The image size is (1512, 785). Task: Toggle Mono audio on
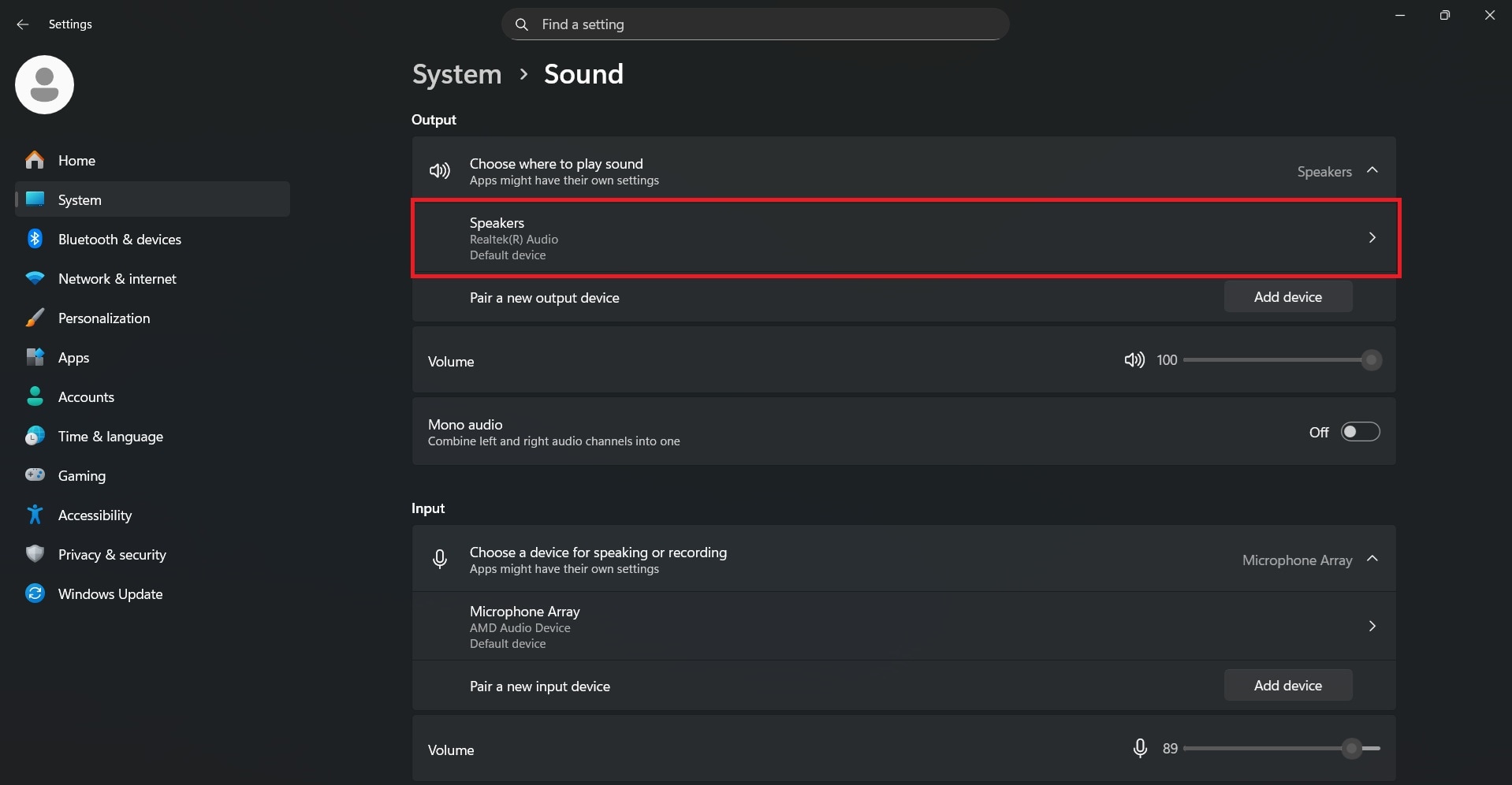click(1361, 431)
